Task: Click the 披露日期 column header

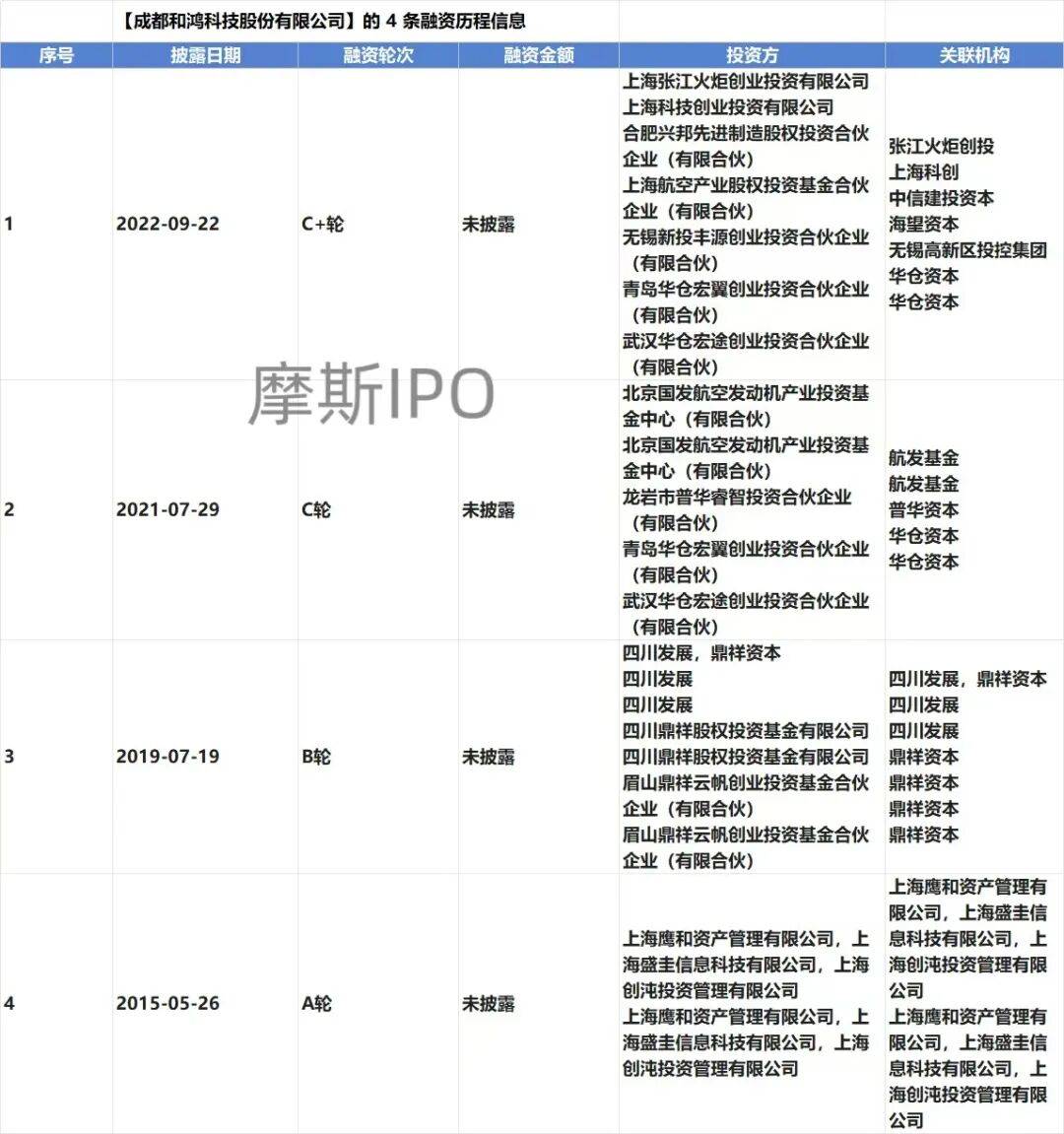Action: pyautogui.click(x=206, y=55)
